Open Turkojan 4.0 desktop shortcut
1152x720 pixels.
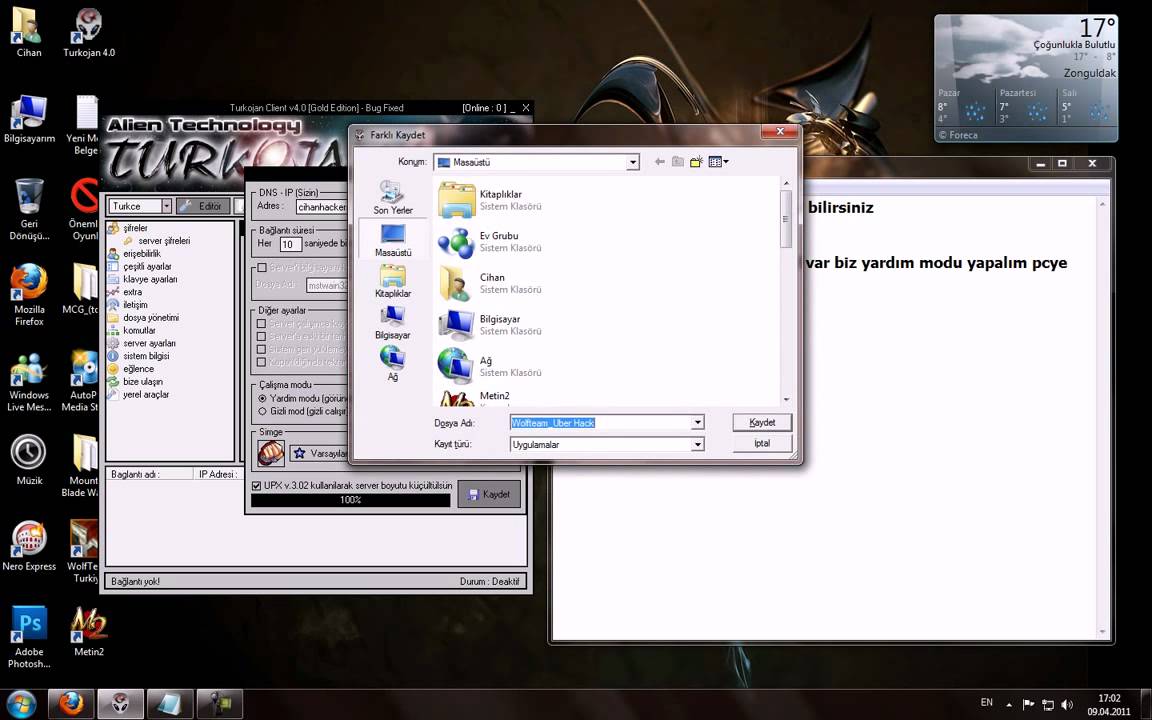[x=89, y=32]
